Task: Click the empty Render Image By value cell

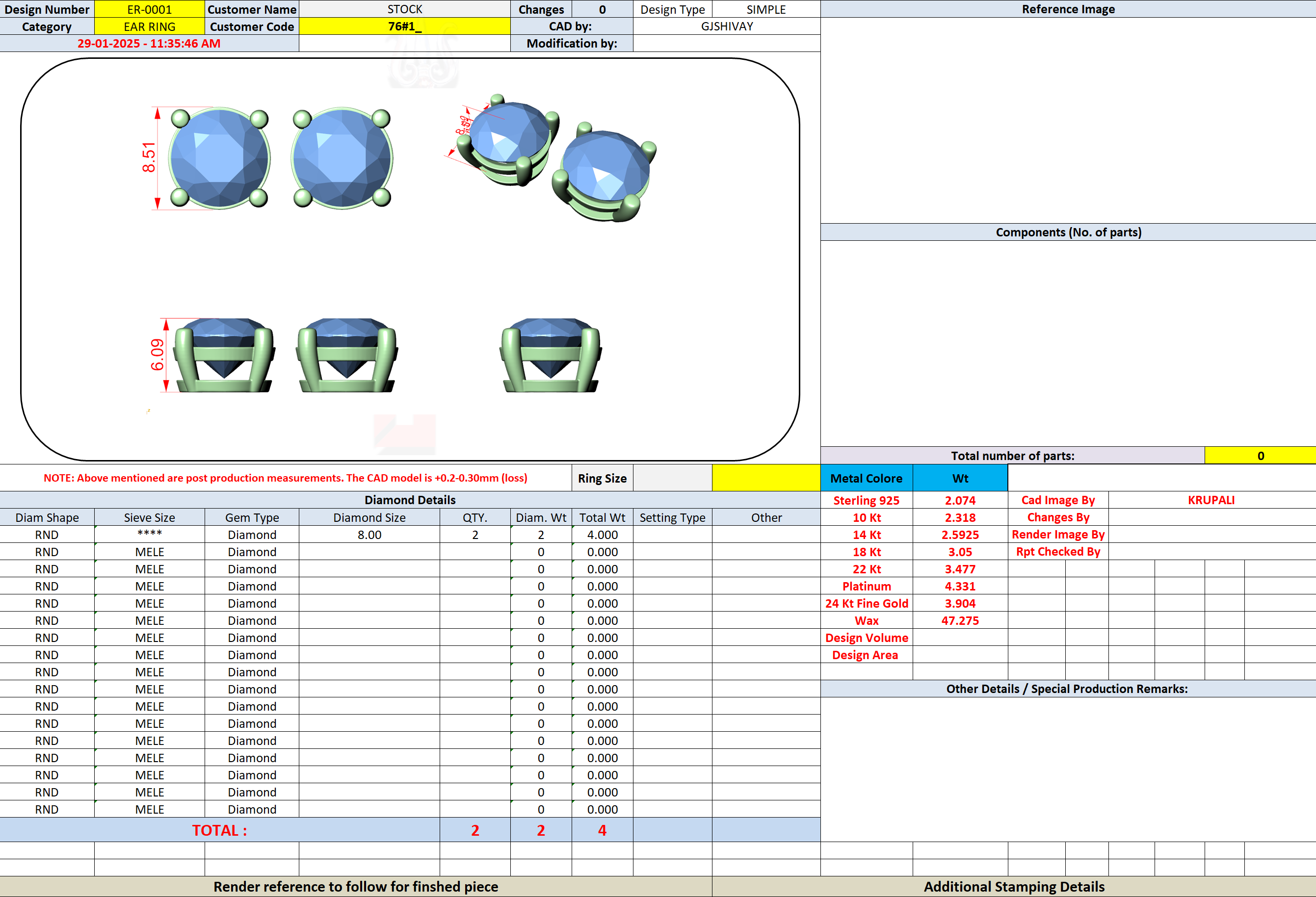Action: point(1211,534)
